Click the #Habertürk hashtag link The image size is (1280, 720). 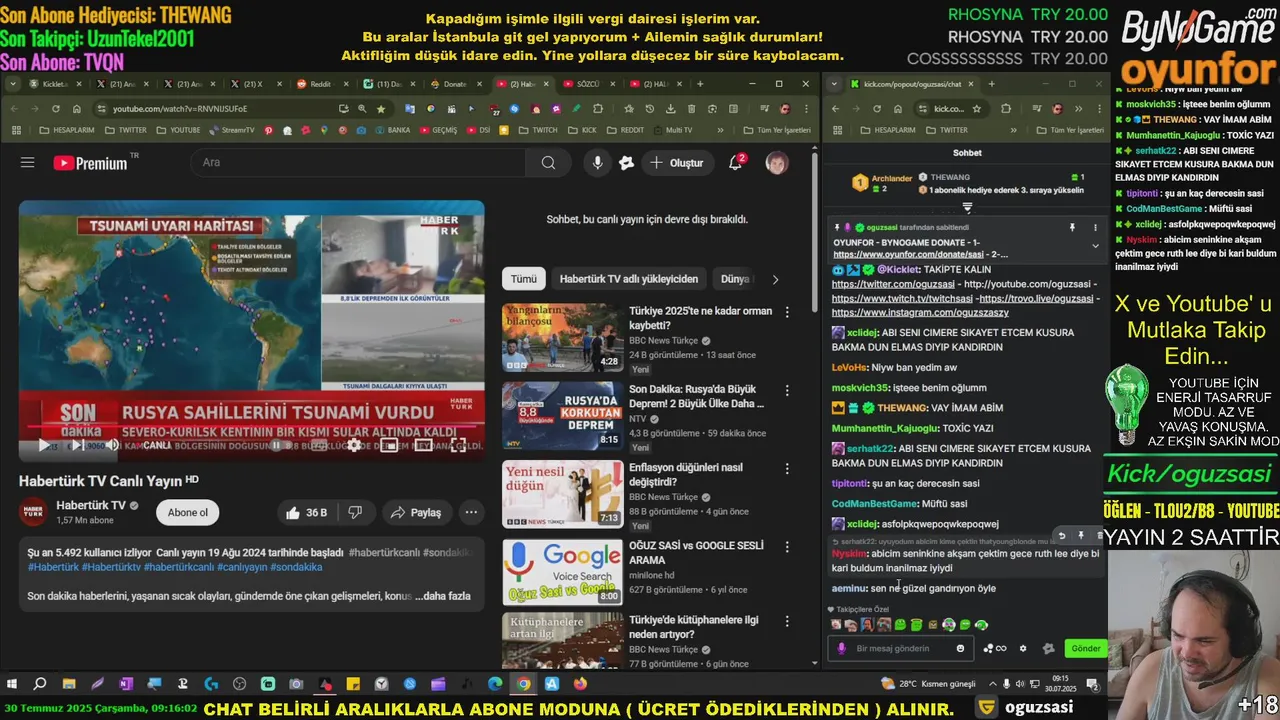pos(52,567)
